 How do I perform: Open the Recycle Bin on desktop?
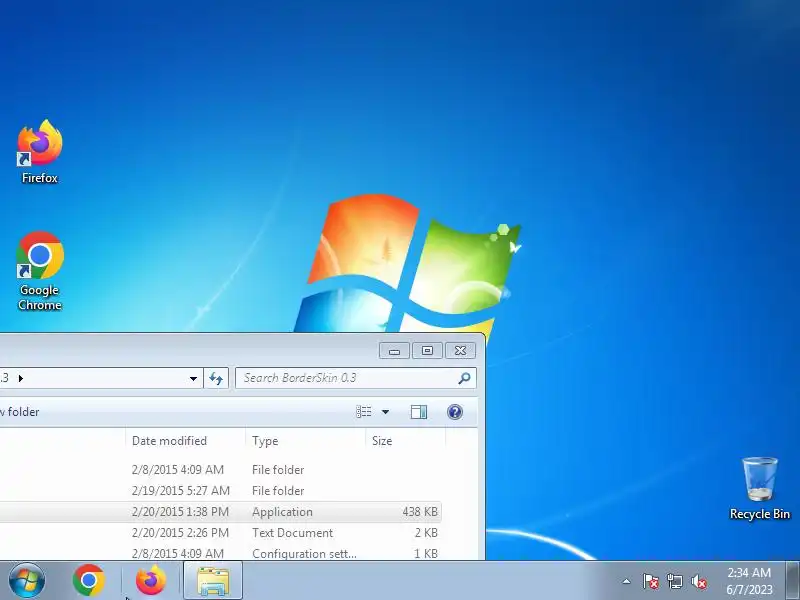pyautogui.click(x=760, y=488)
